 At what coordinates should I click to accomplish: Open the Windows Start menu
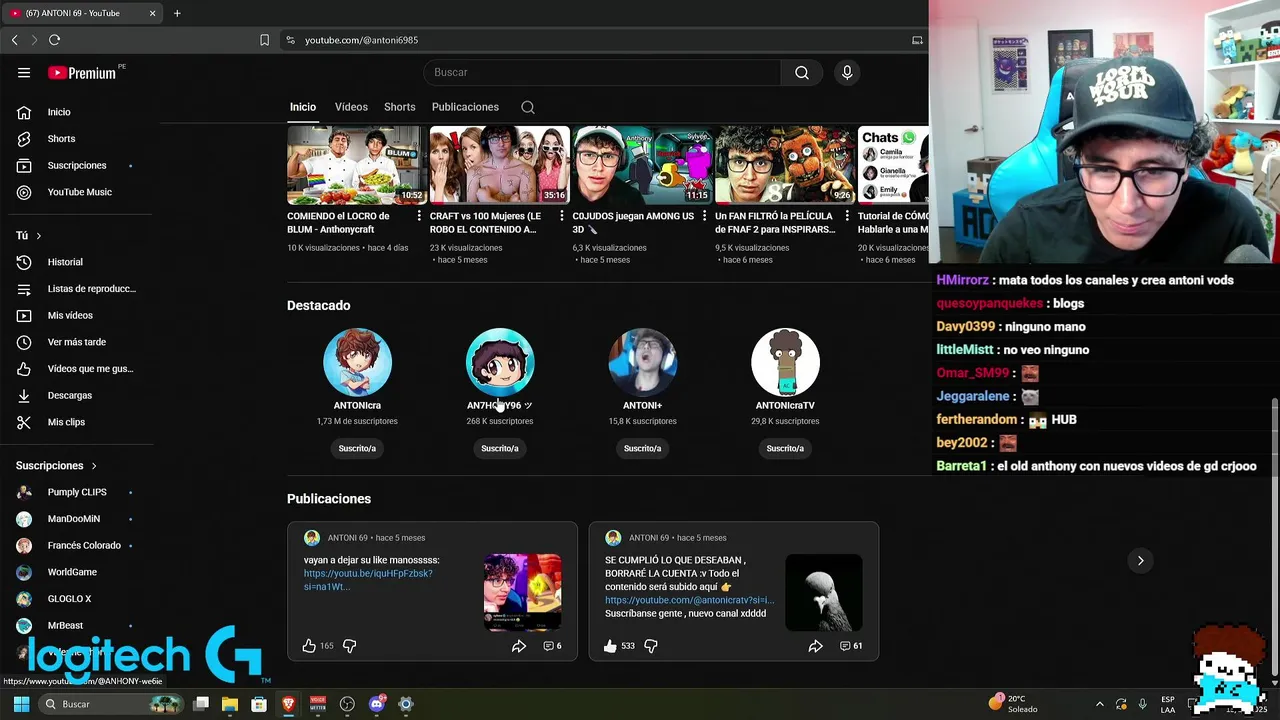pyautogui.click(x=21, y=704)
